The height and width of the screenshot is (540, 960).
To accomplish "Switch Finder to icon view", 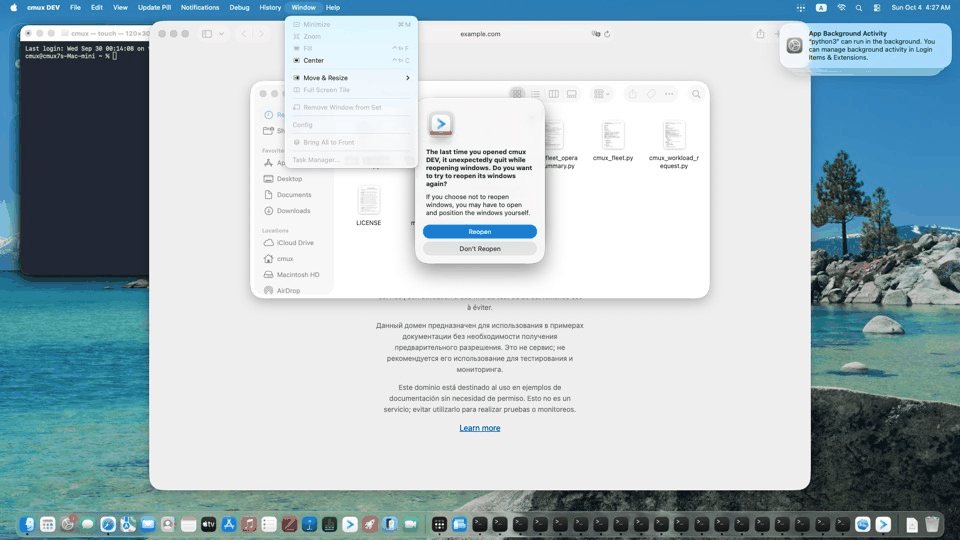I will 517,94.
